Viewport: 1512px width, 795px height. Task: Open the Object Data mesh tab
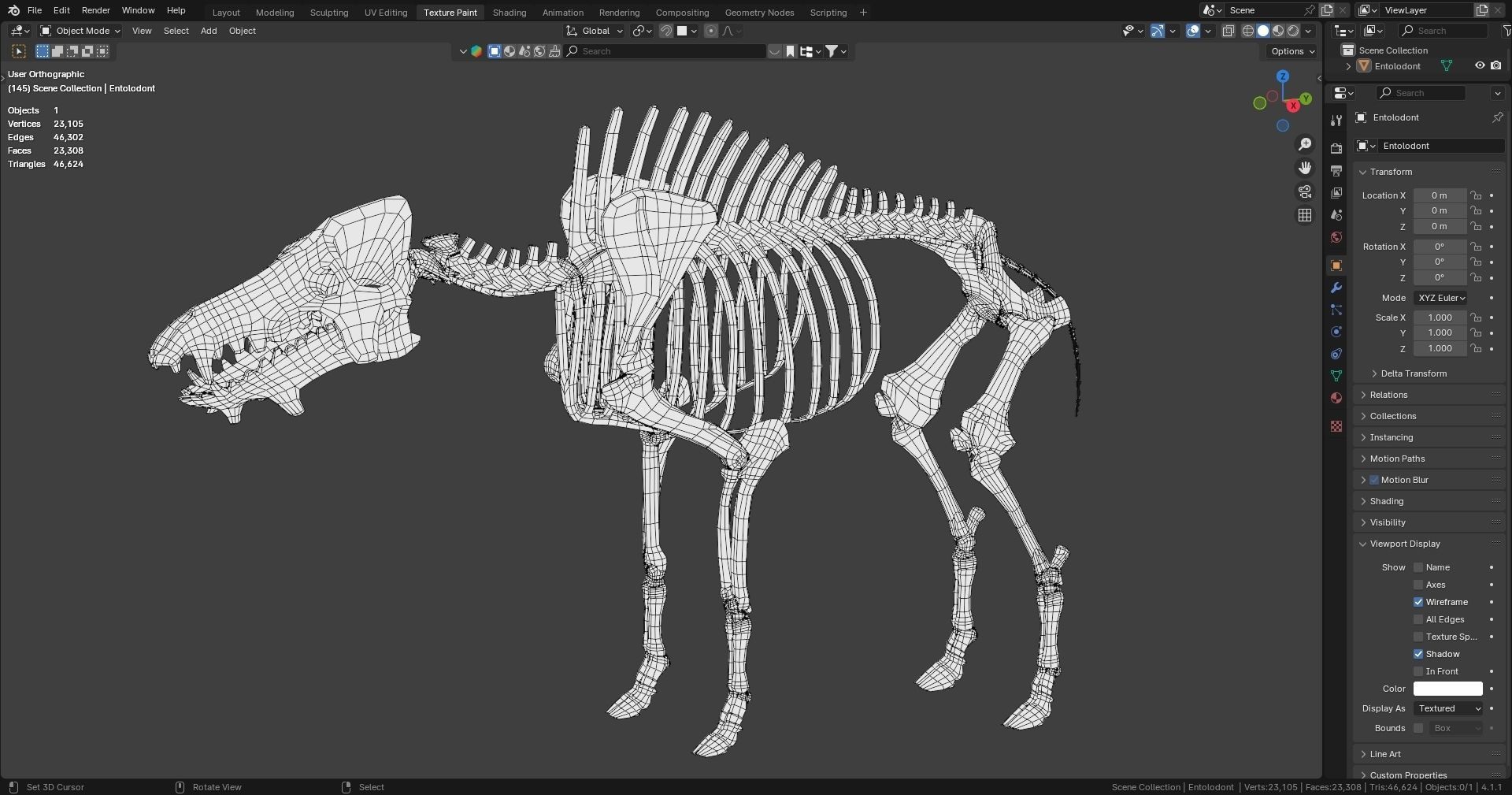(1336, 376)
